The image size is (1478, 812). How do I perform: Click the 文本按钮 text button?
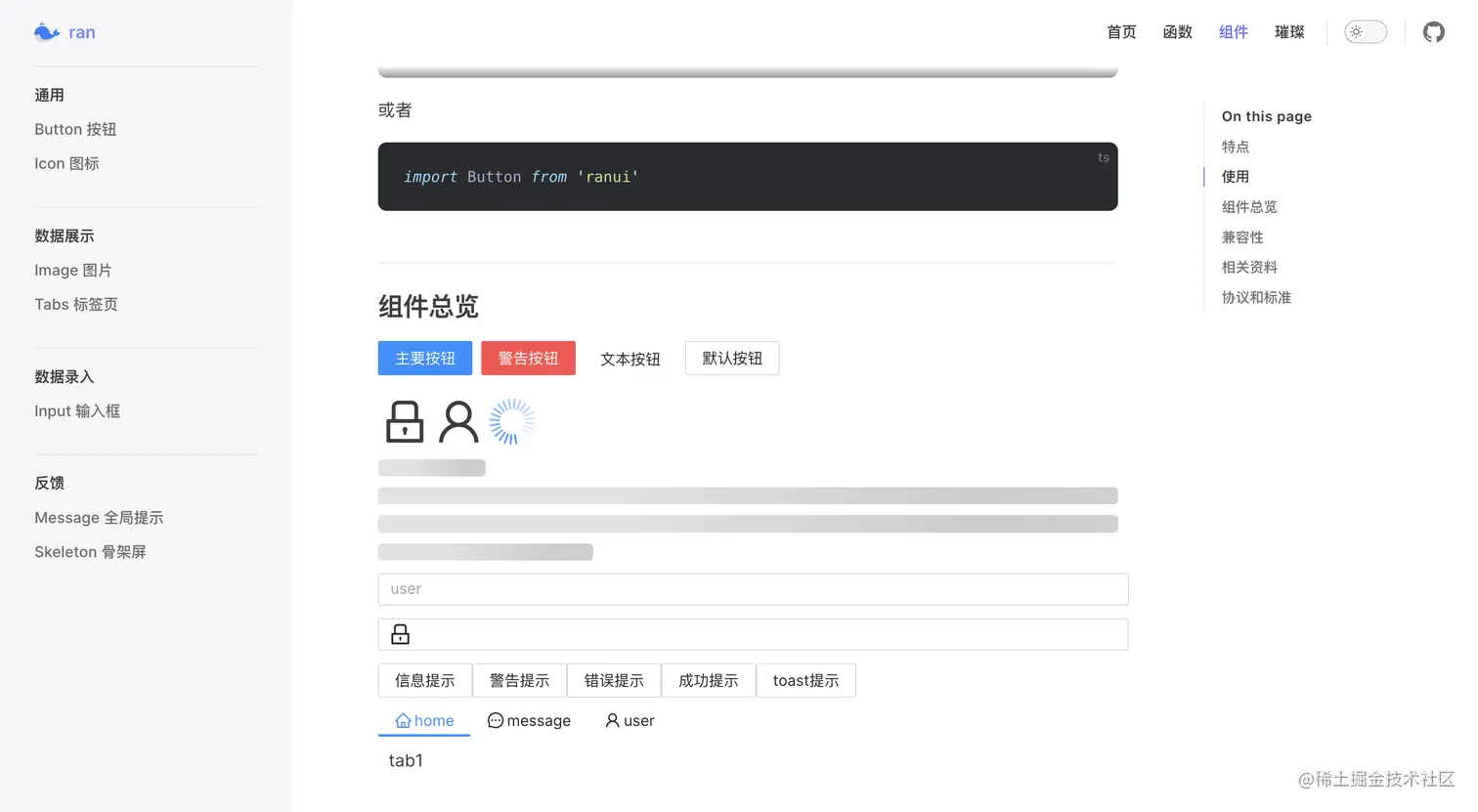coord(630,359)
